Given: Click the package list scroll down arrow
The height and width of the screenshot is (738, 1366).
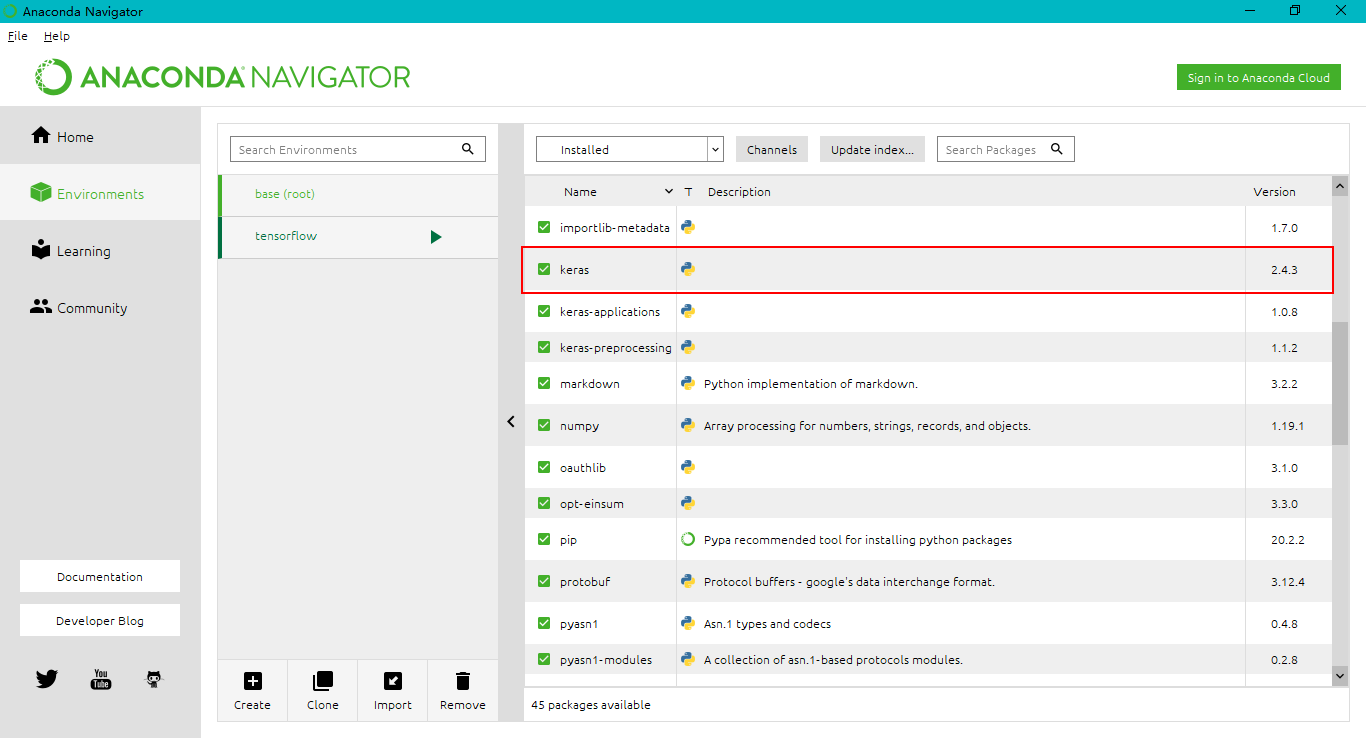Looking at the screenshot, I should 1340,677.
